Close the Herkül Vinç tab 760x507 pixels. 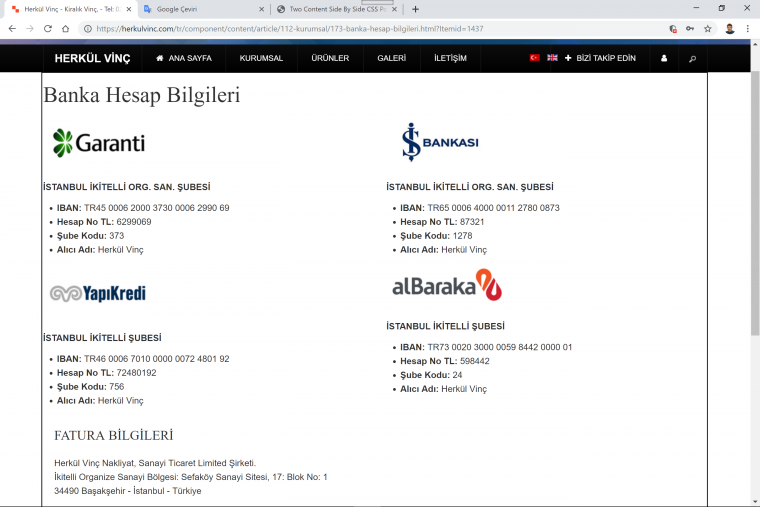point(129,9)
